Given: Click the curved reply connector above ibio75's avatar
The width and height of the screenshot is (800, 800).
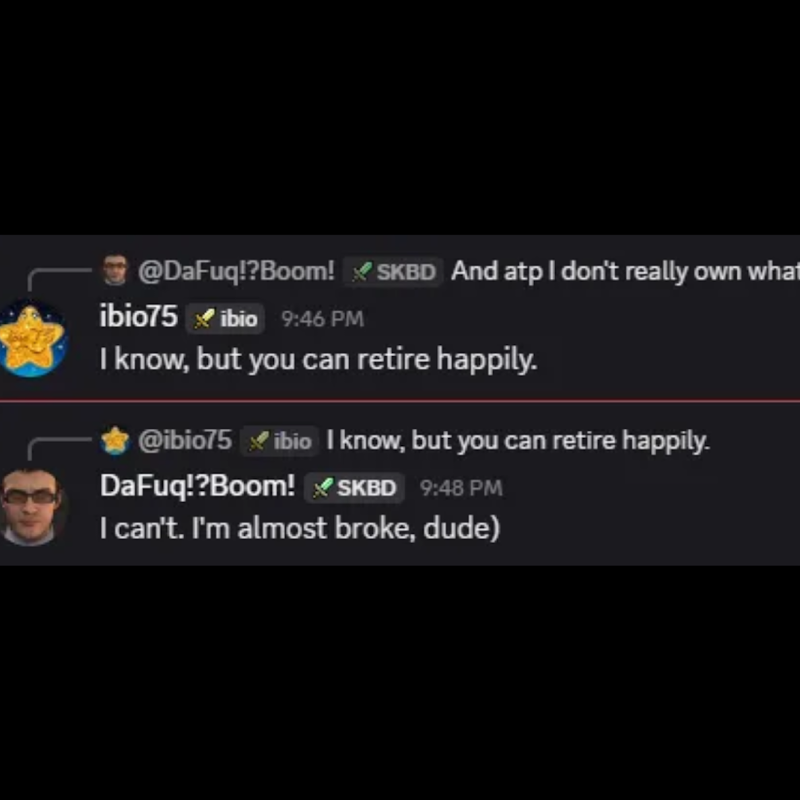Looking at the screenshot, I should 59,281.
